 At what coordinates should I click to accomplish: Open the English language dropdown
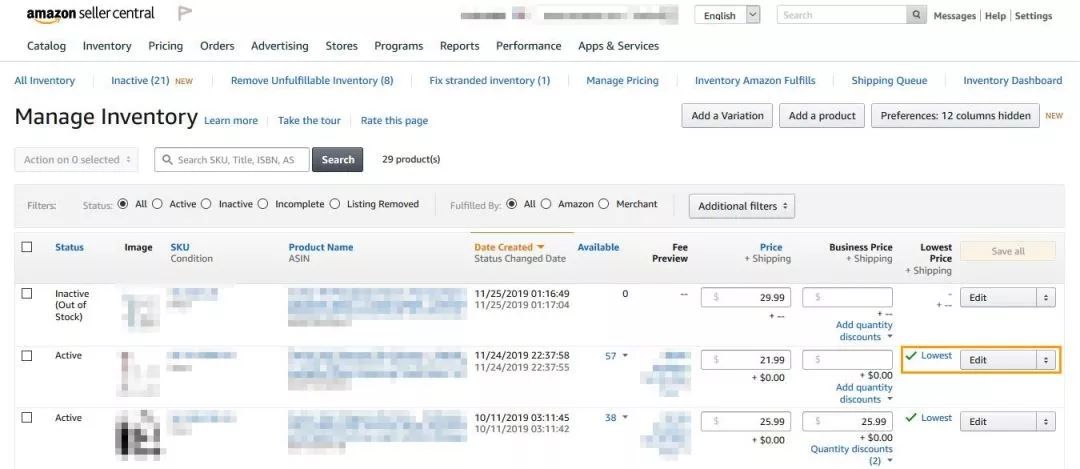pyautogui.click(x=727, y=15)
